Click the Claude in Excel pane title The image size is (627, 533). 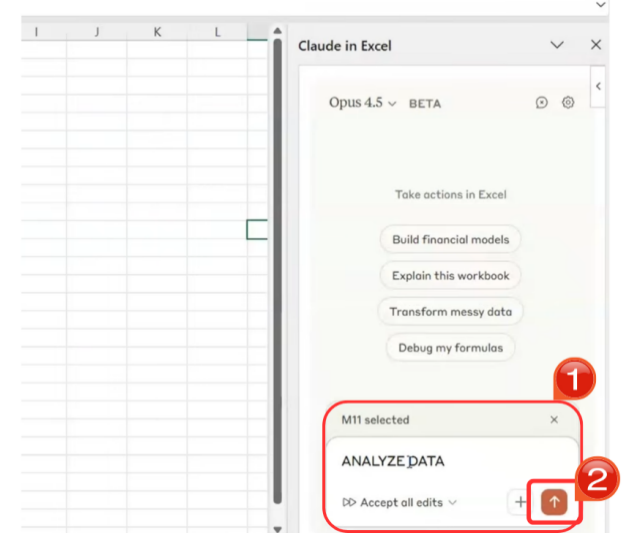[345, 46]
